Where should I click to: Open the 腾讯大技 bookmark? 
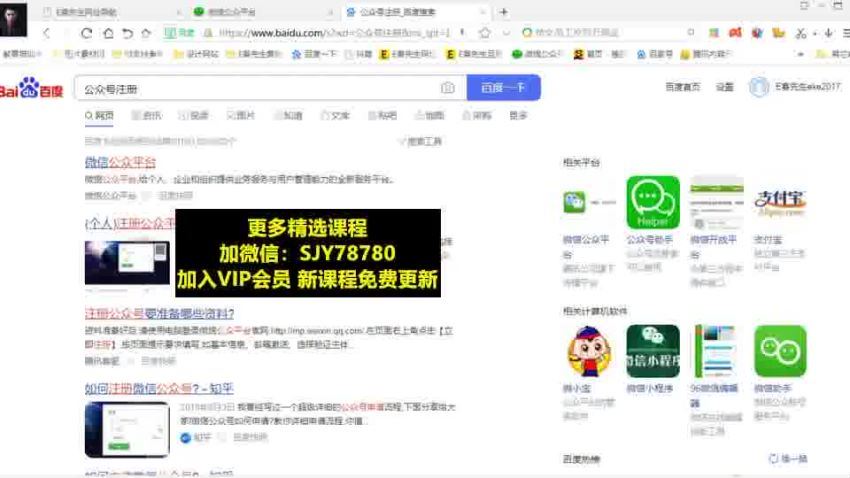pos(705,54)
